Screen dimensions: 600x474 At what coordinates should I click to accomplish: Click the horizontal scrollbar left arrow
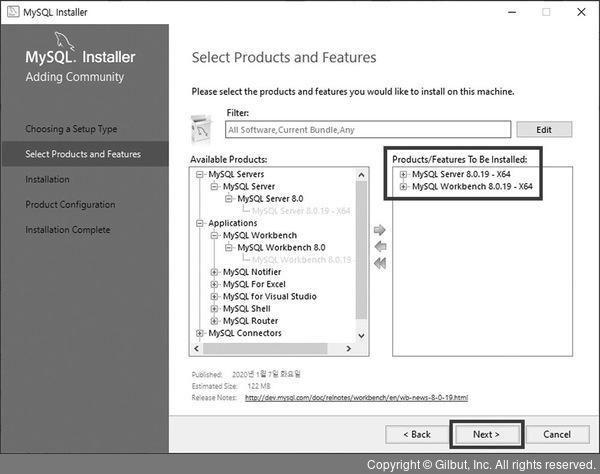(197, 349)
